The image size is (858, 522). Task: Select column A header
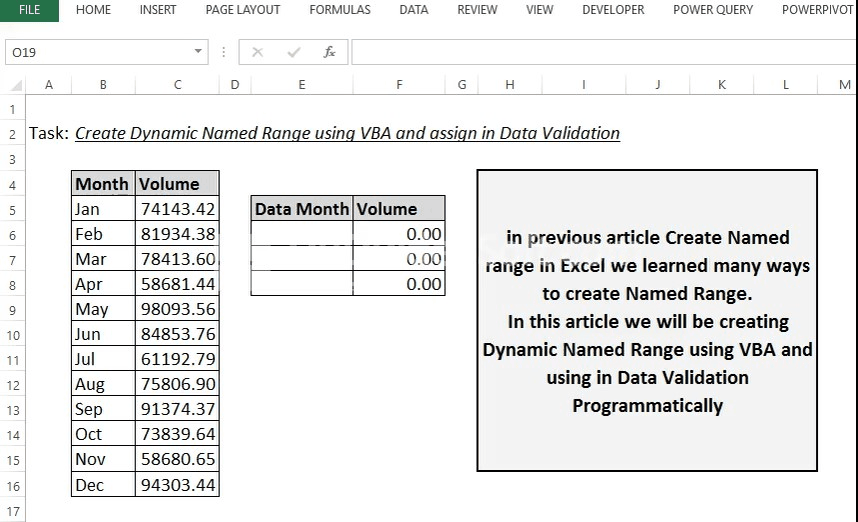tap(49, 85)
